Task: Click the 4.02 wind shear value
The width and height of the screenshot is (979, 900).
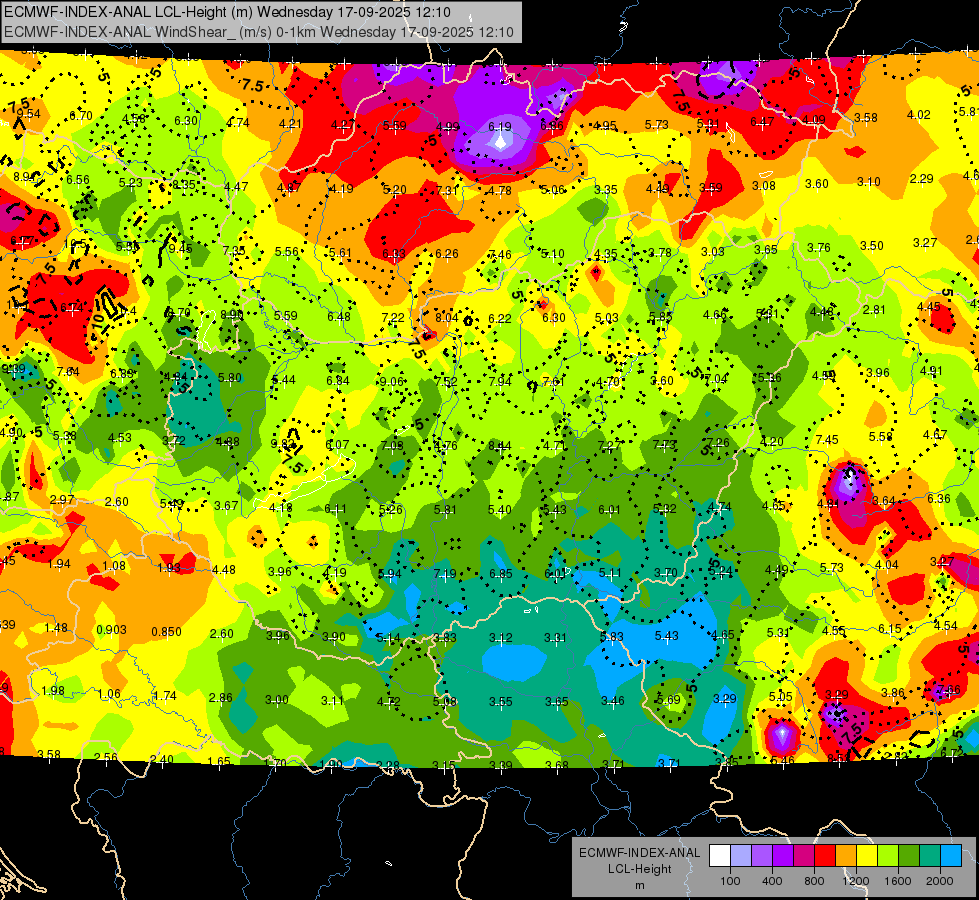Action: point(919,115)
